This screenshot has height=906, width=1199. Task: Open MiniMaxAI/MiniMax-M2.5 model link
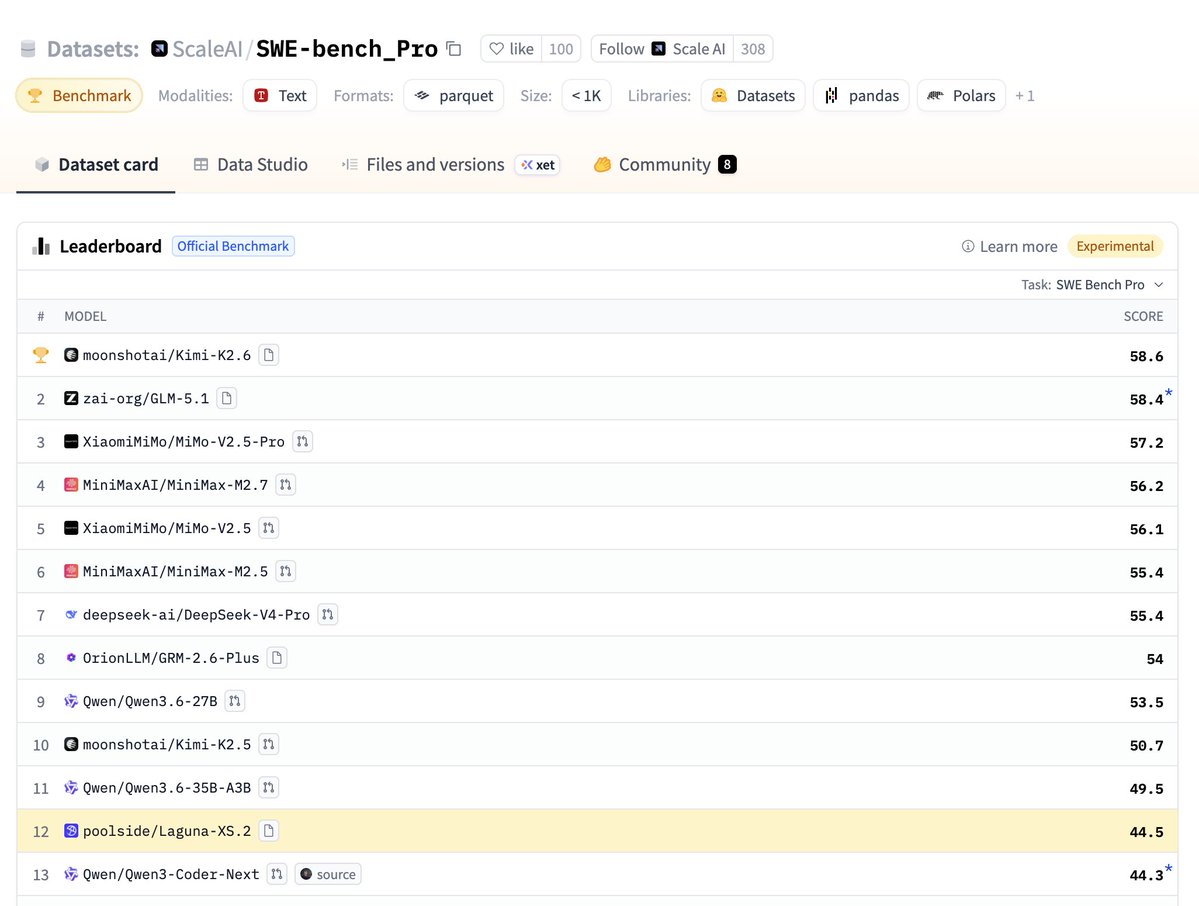[175, 571]
